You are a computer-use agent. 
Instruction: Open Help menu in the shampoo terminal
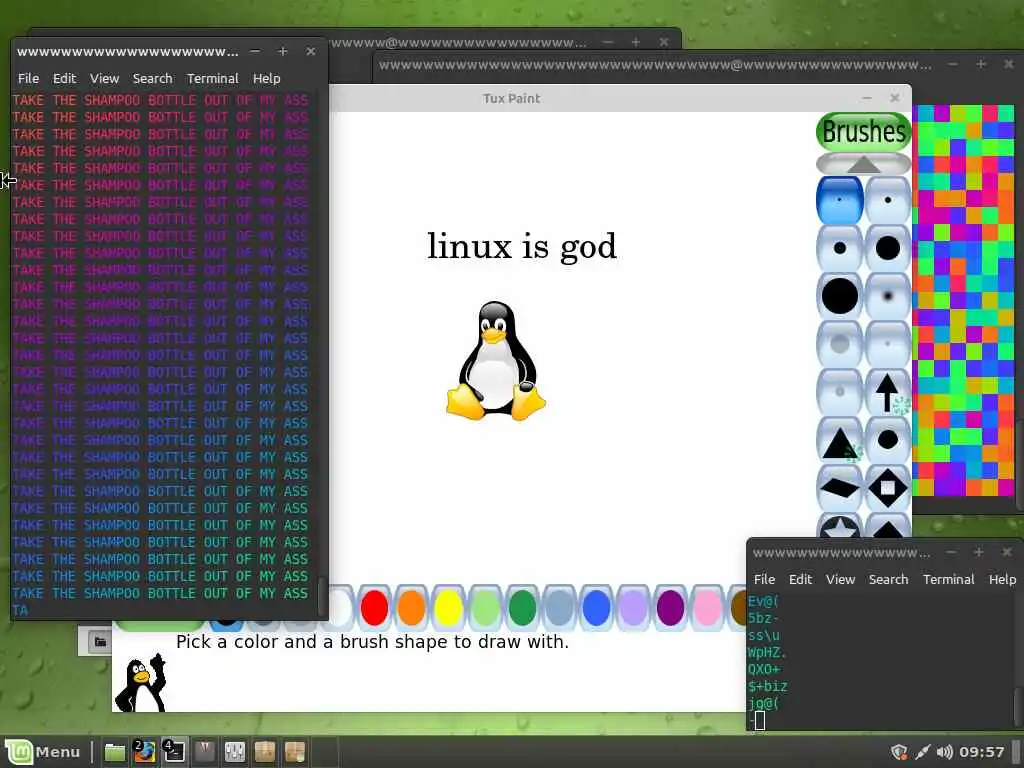coord(266,78)
